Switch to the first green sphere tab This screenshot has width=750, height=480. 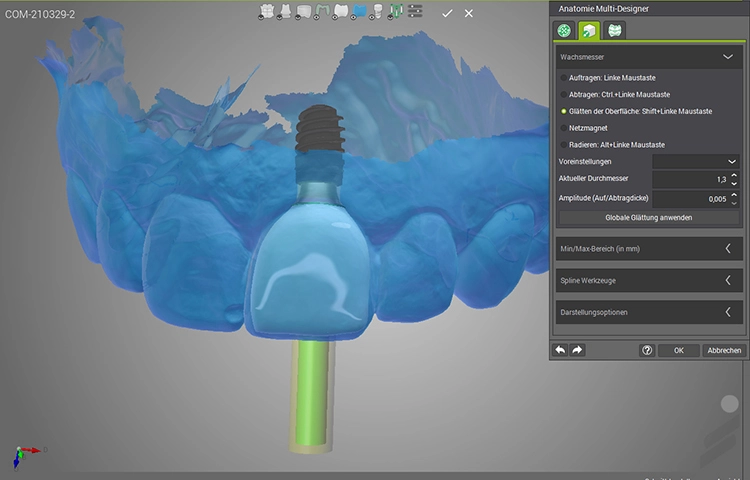(563, 30)
